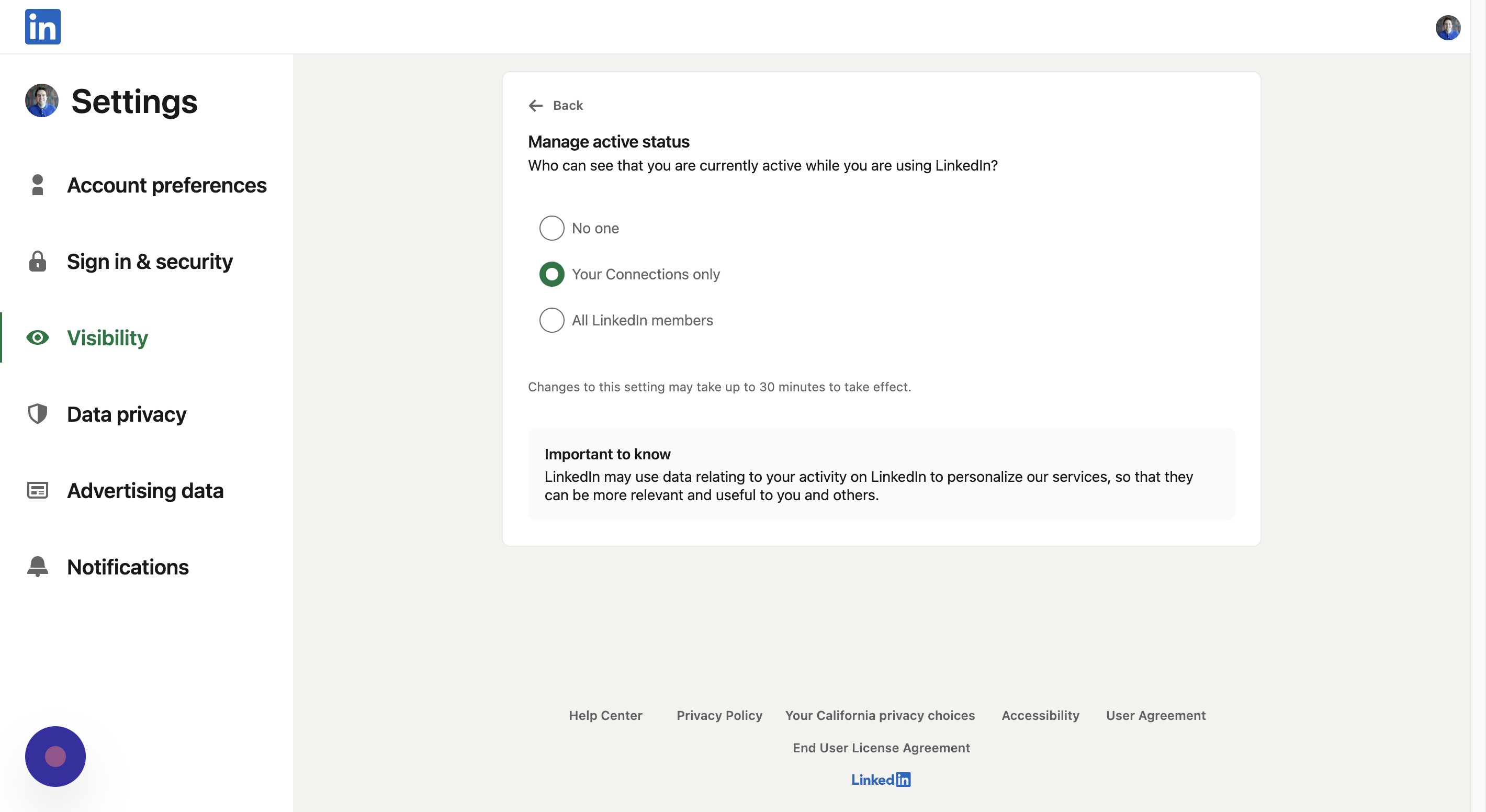Click the back arrow icon
Viewport: 1486px width, 812px height.
click(x=535, y=106)
